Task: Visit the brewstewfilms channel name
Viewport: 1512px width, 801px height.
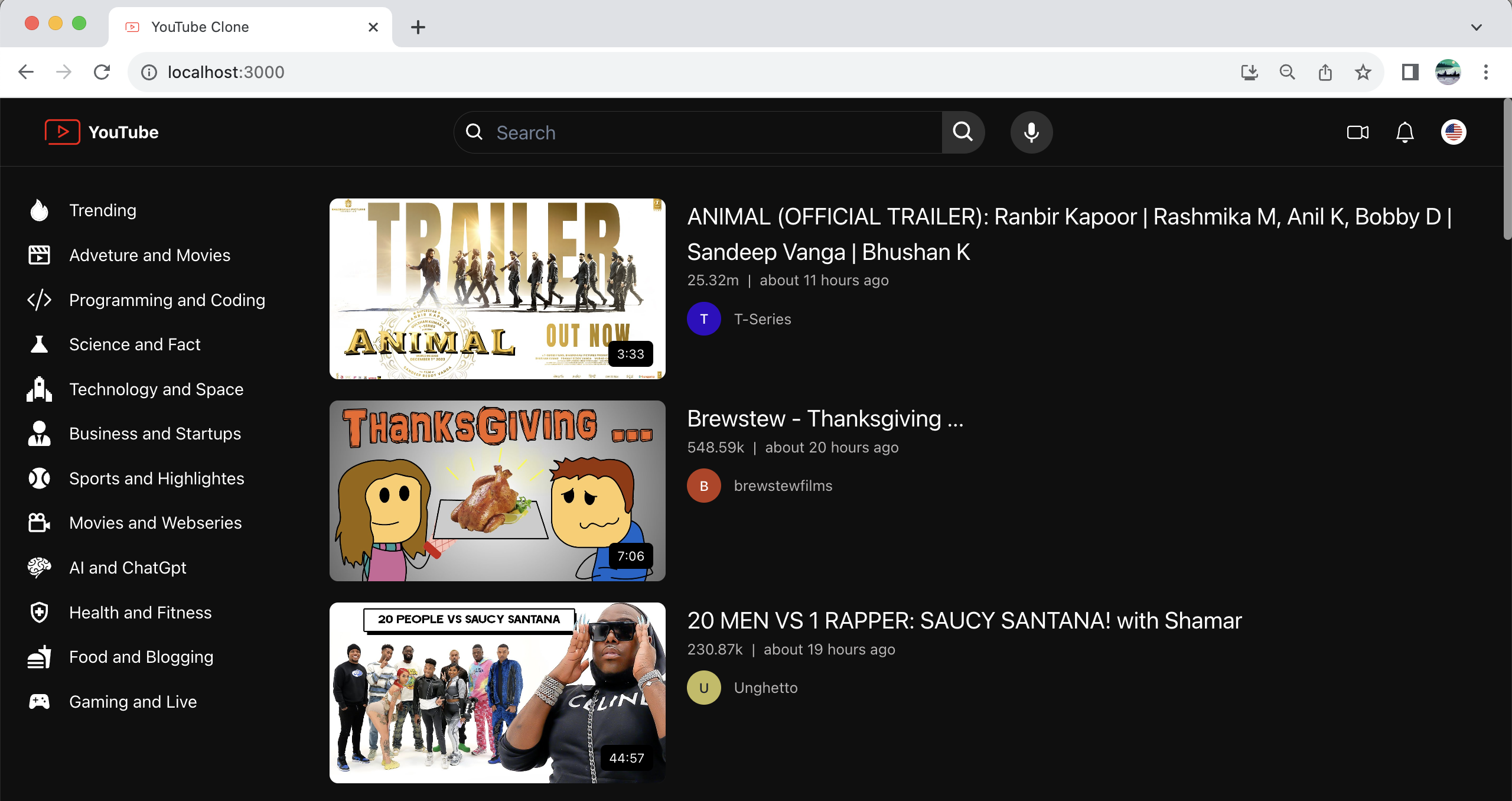Action: (x=783, y=486)
